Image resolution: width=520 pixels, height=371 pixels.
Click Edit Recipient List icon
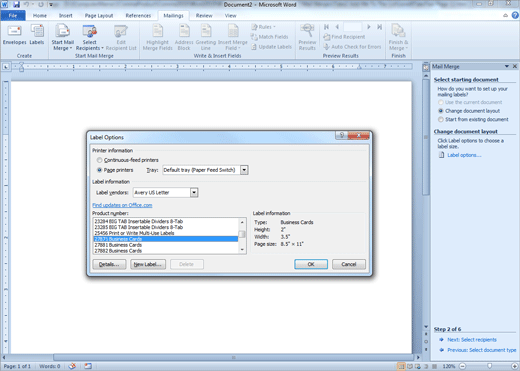tap(121, 37)
